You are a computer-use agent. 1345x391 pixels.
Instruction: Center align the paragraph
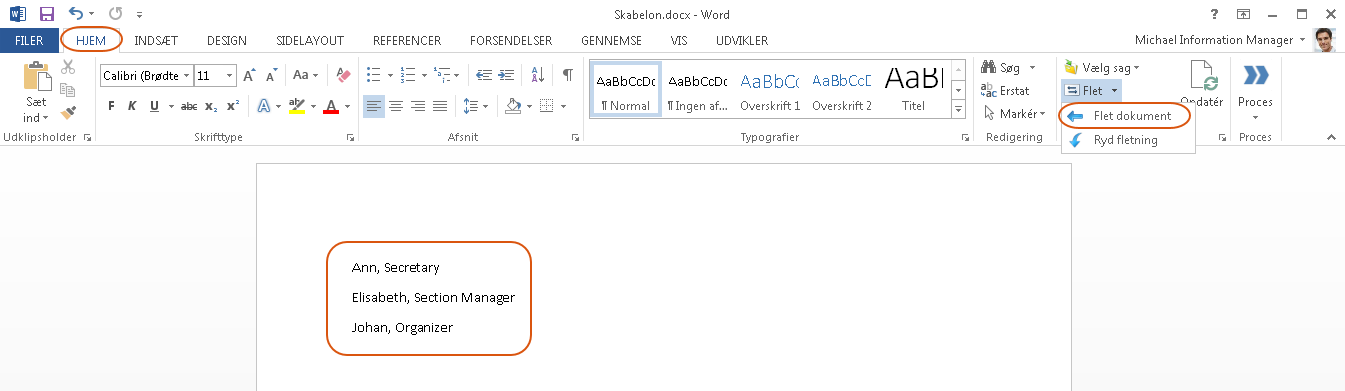tap(396, 106)
